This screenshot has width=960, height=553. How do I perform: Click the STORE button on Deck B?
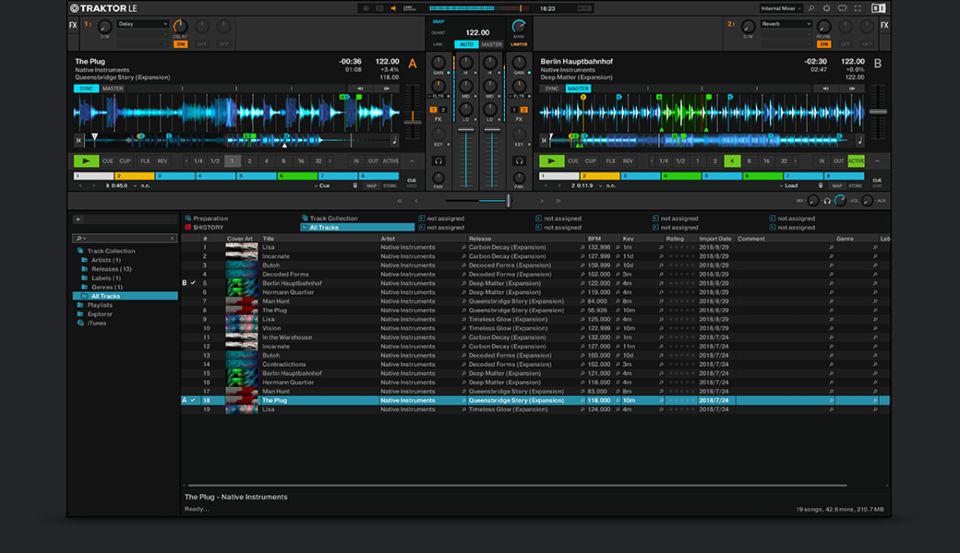click(856, 185)
